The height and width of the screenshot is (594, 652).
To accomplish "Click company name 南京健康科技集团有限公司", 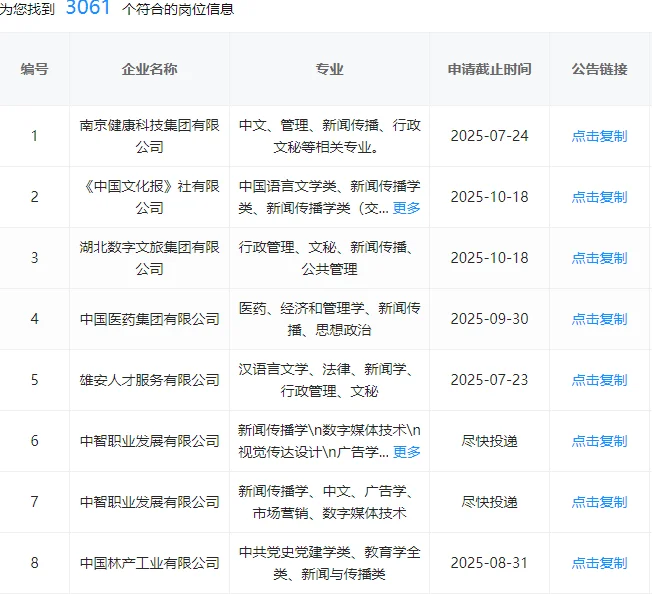I will tap(149, 136).
